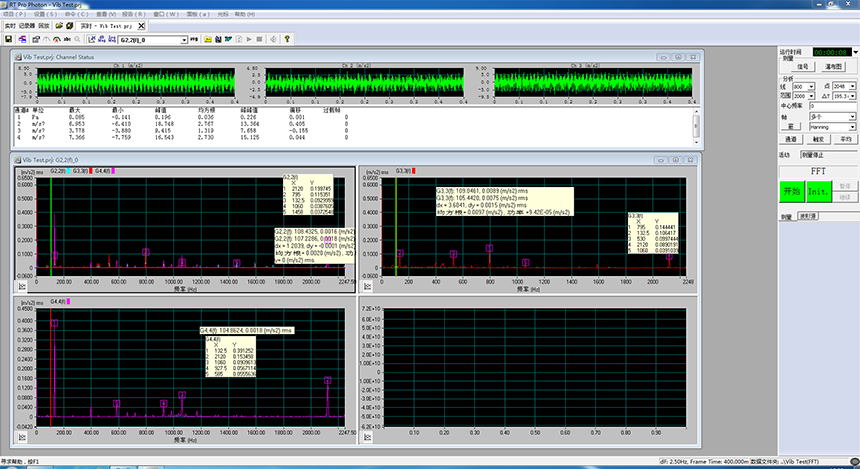Image resolution: width=860 pixels, height=469 pixels.
Task: Open the 点 2048 points dropdown
Action: pos(851,87)
